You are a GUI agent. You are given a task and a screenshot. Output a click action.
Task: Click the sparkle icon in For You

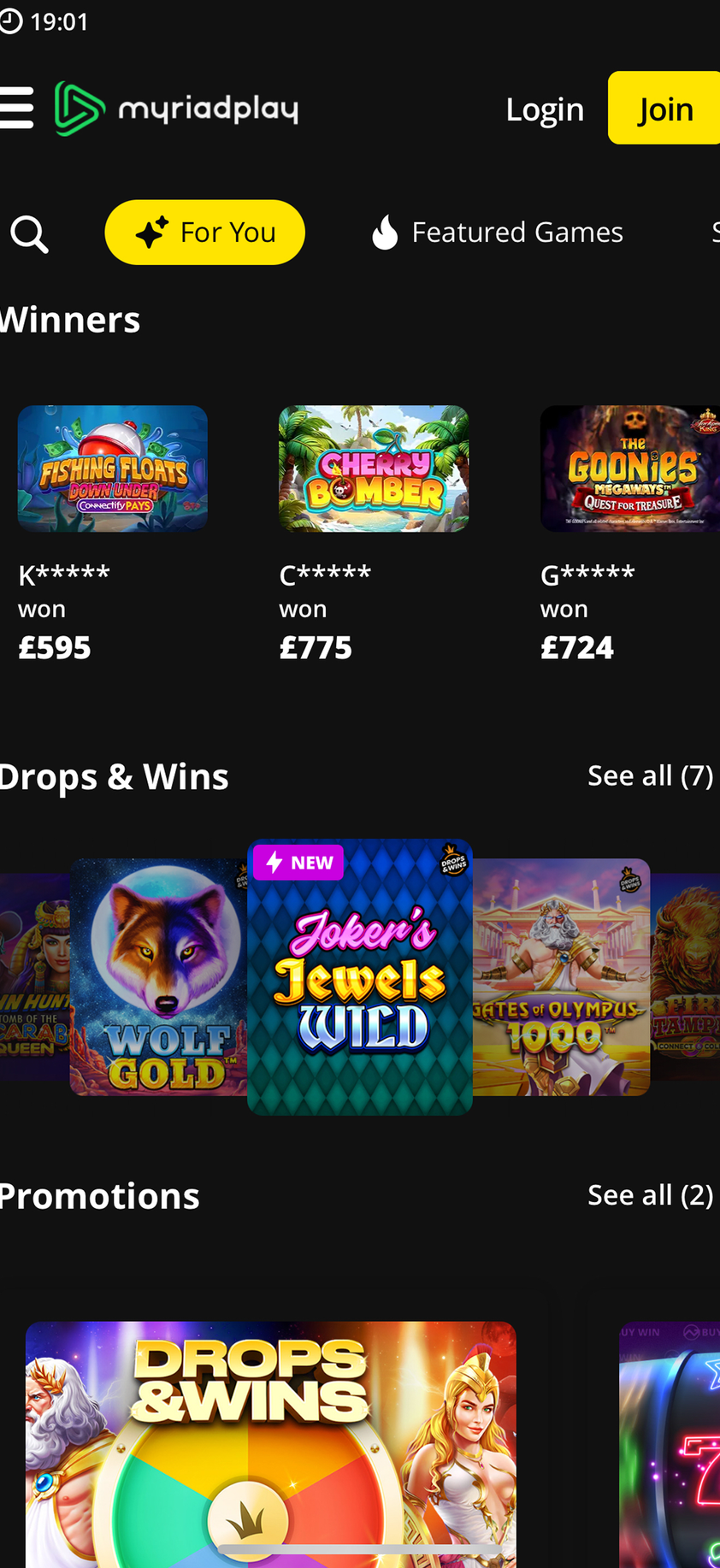pos(152,232)
